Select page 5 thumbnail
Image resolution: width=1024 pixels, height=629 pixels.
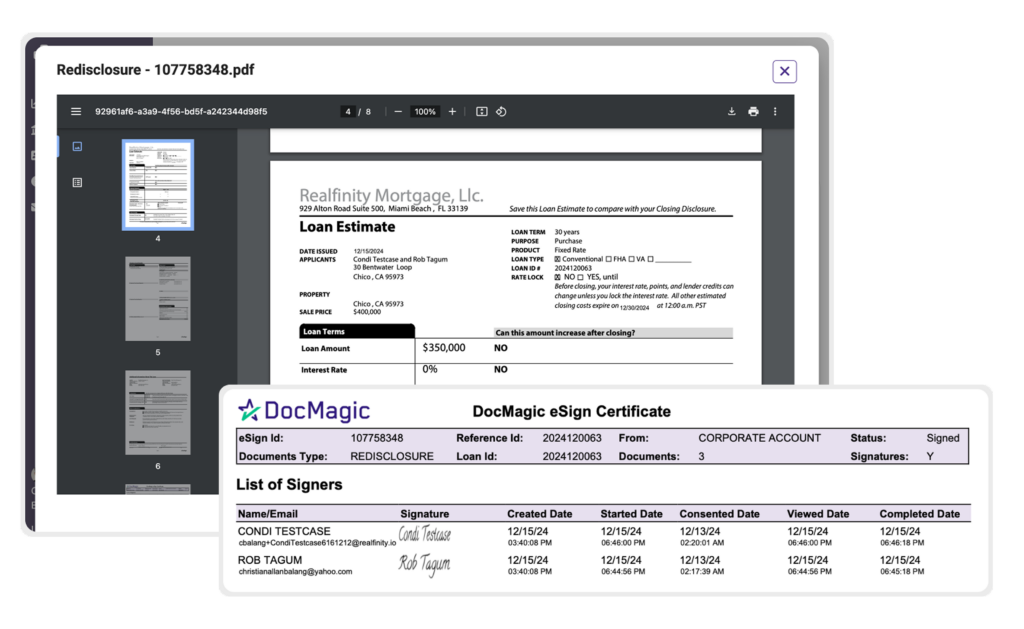pos(157,298)
